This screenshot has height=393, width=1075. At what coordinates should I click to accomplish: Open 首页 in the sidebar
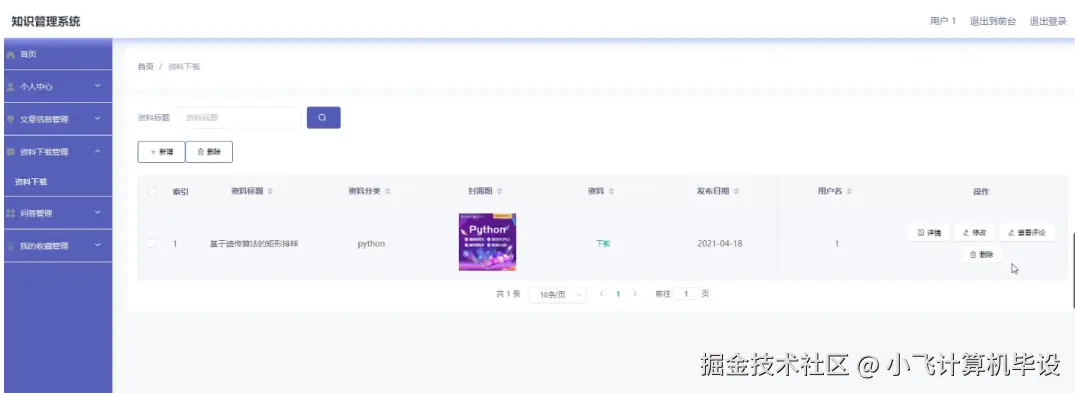(x=58, y=54)
